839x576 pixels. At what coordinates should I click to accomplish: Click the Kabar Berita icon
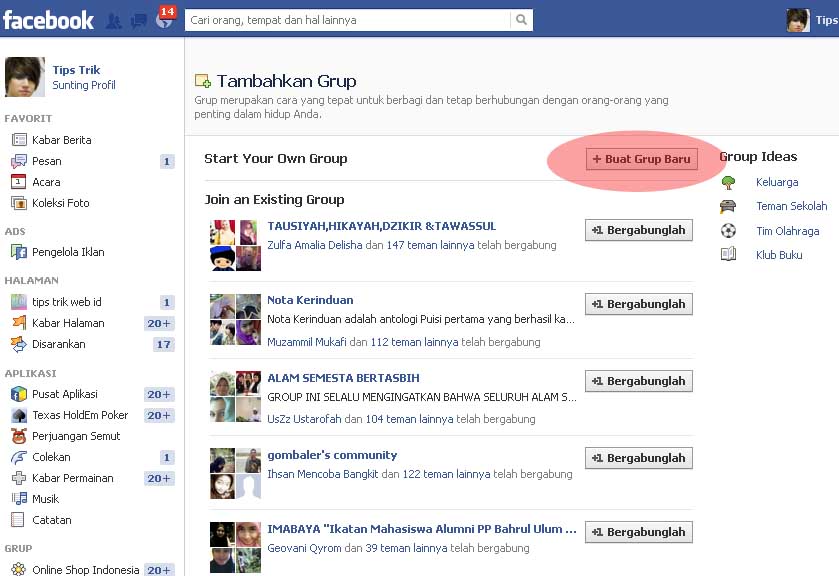19,140
